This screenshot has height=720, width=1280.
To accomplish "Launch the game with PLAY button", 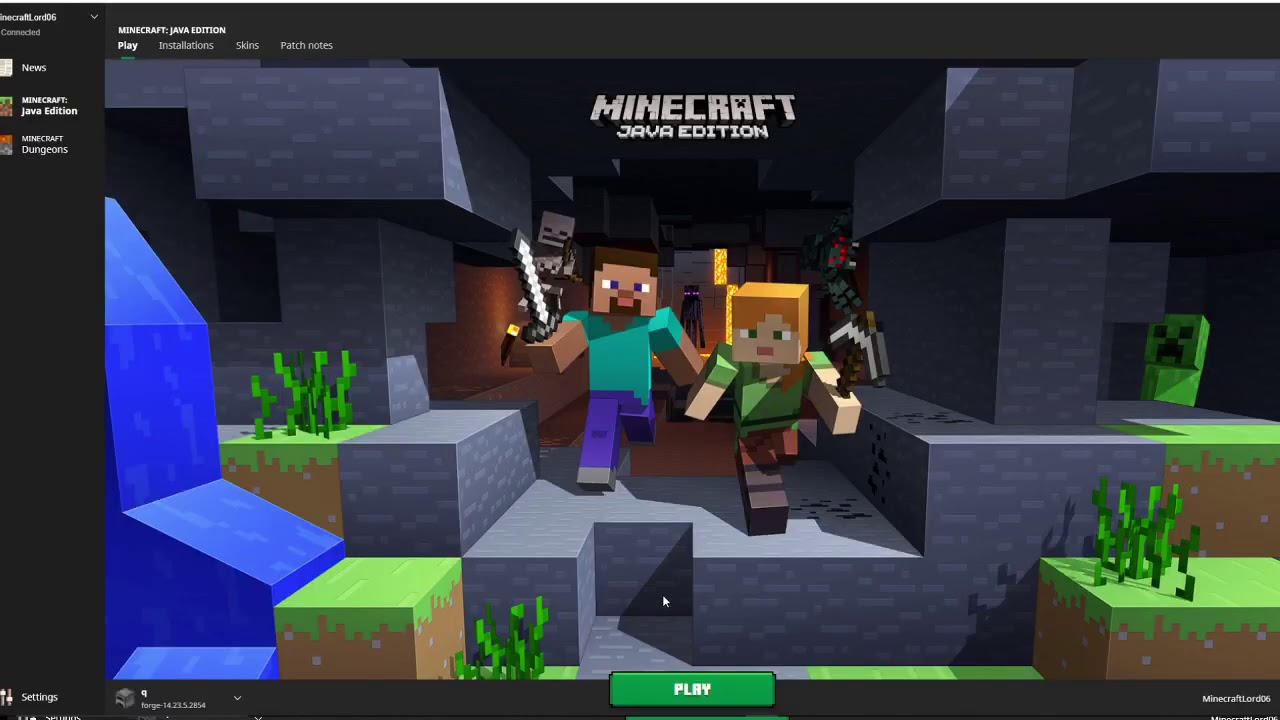I will click(692, 690).
